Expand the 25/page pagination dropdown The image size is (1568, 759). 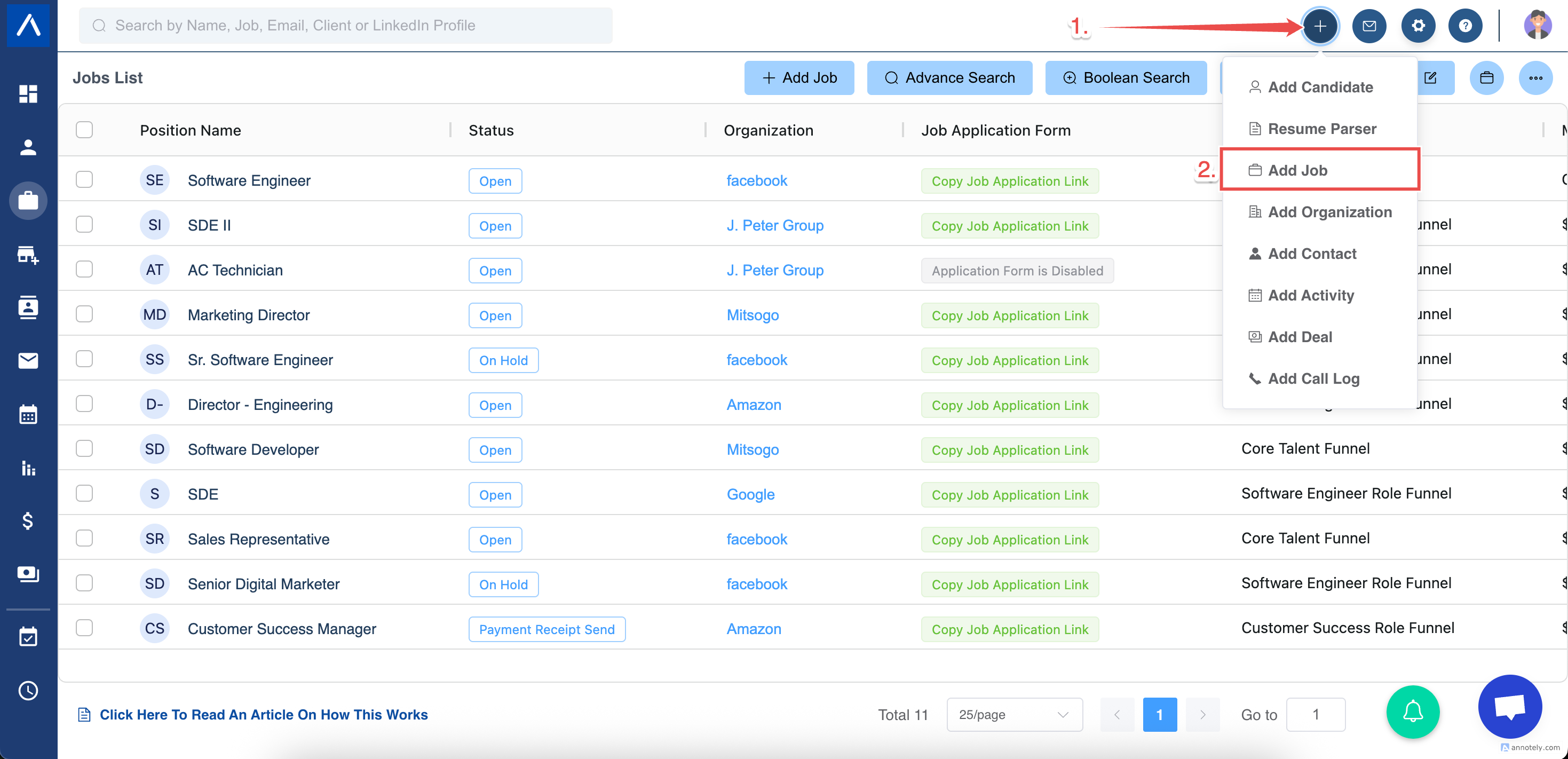[x=1014, y=714]
